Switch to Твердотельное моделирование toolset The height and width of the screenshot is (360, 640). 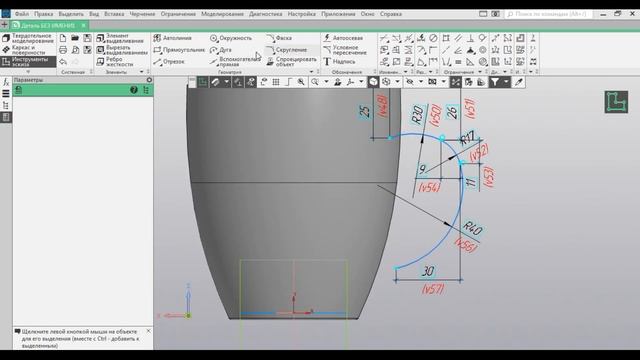[28, 38]
